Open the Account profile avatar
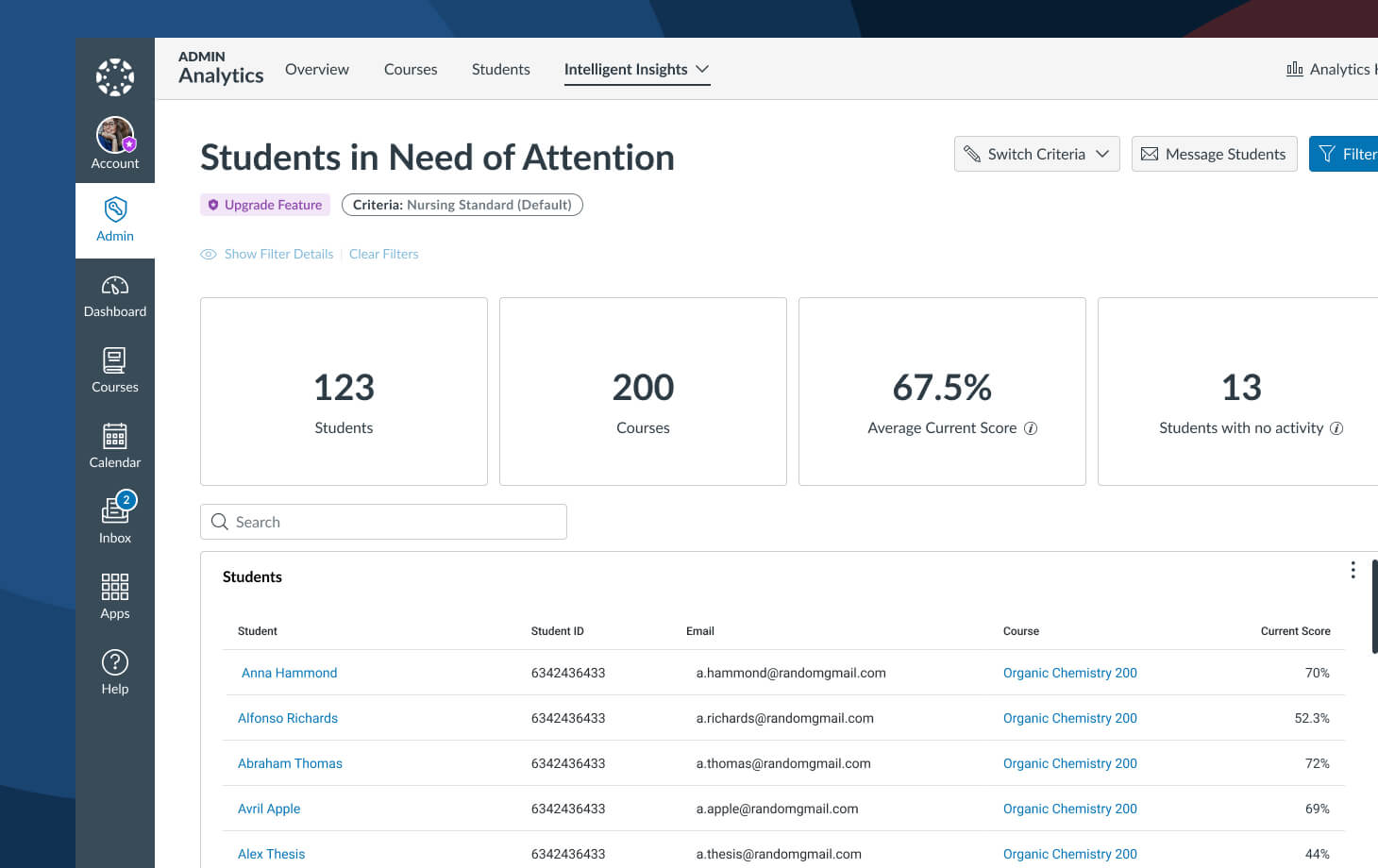 pyautogui.click(x=115, y=136)
